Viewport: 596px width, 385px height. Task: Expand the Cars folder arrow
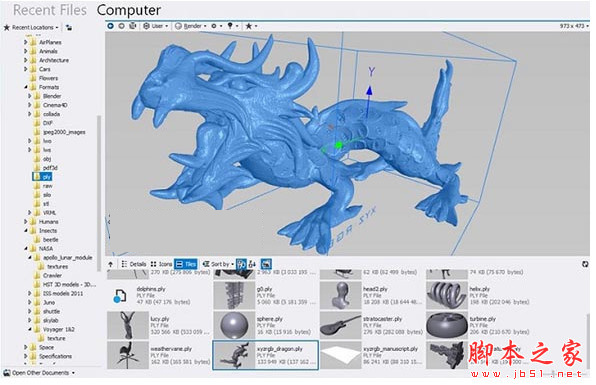pos(25,69)
